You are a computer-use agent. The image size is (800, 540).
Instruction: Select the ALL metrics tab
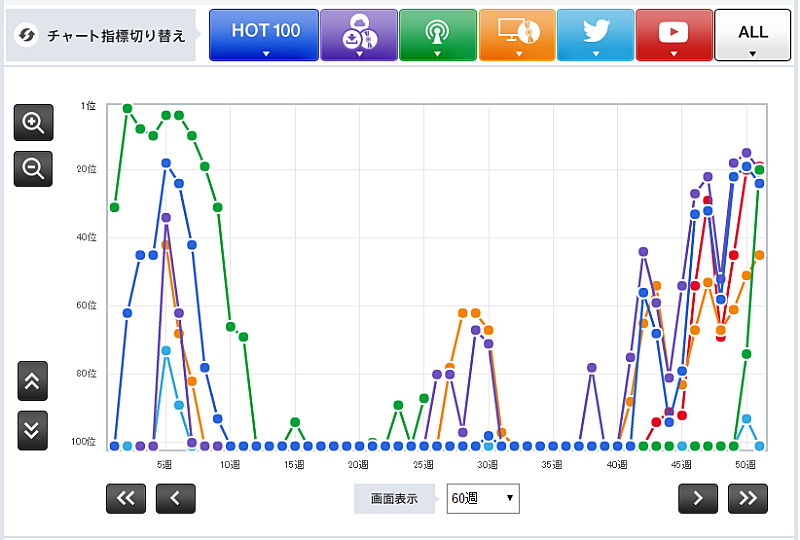tap(752, 35)
